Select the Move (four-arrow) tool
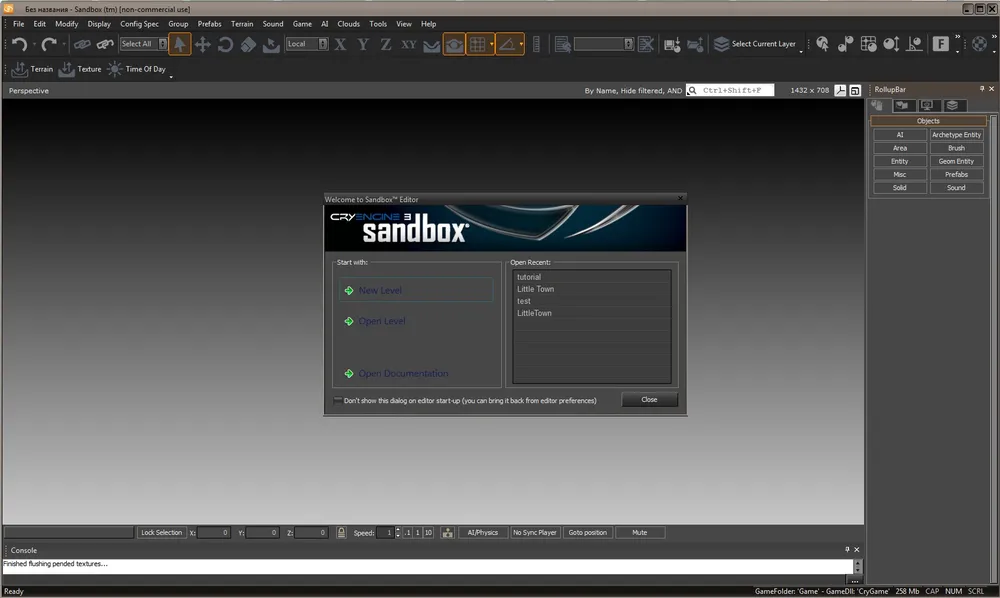 click(x=203, y=44)
